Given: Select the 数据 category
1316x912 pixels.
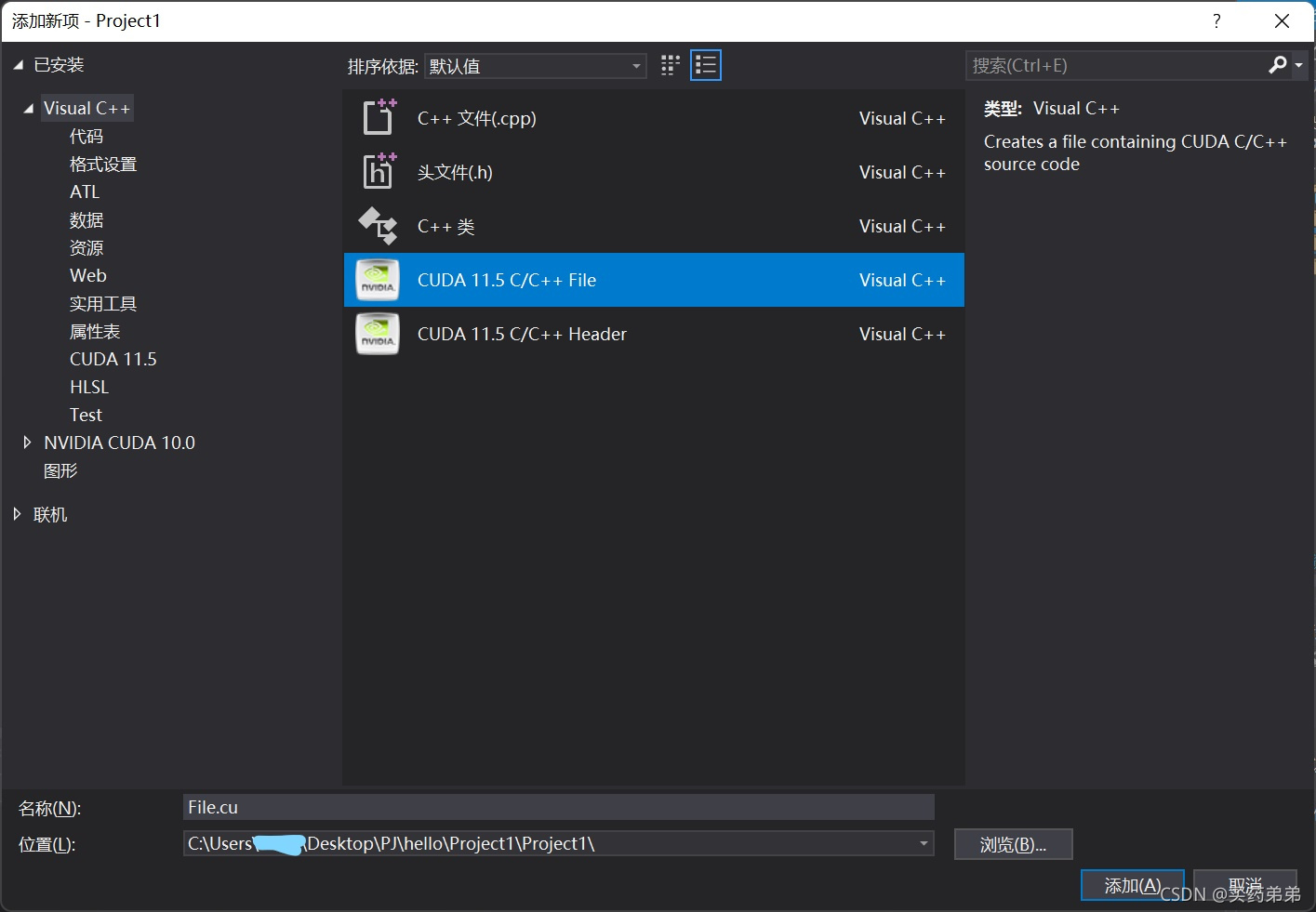Looking at the screenshot, I should tap(86, 220).
